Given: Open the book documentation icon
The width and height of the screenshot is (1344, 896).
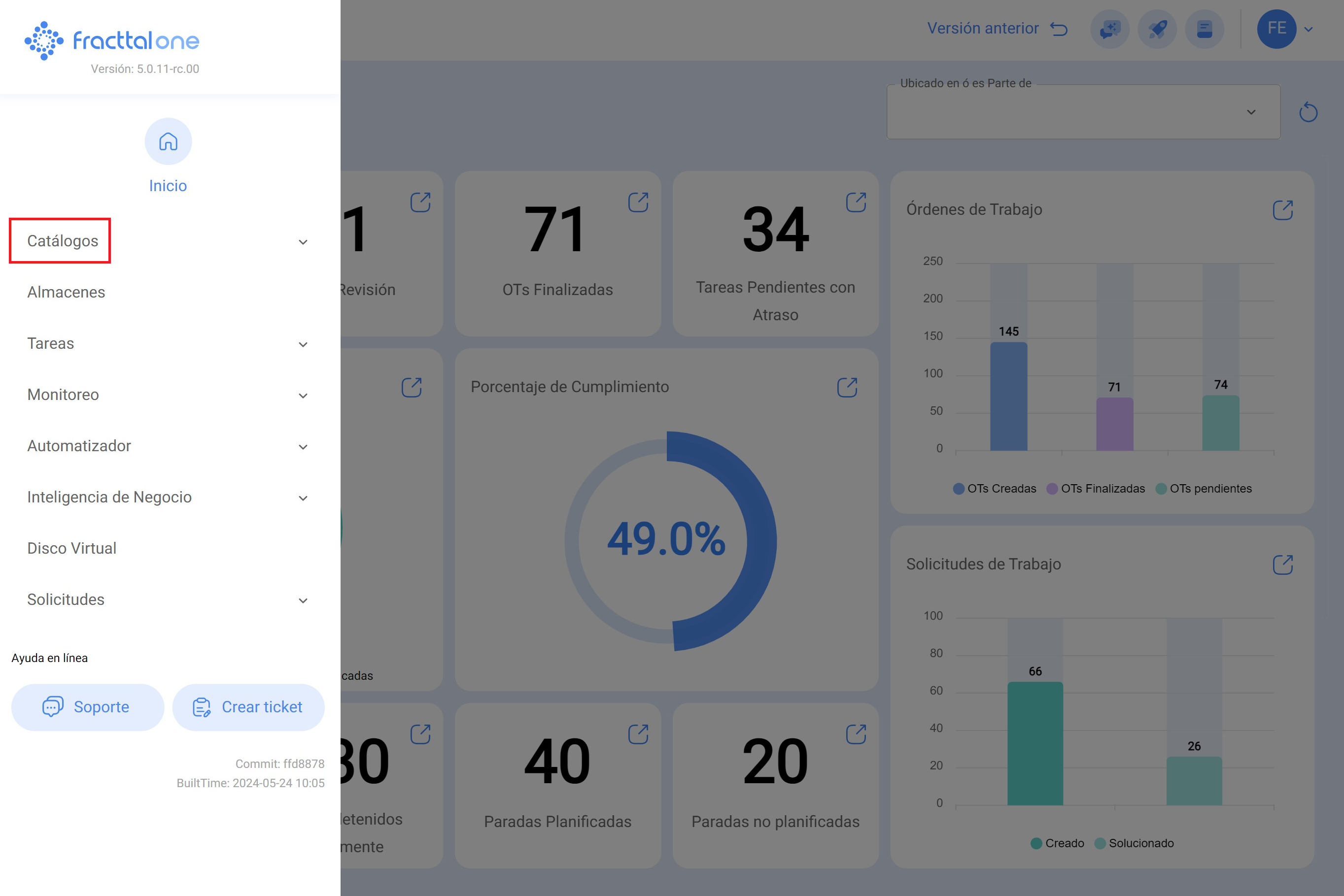Looking at the screenshot, I should tap(1204, 29).
